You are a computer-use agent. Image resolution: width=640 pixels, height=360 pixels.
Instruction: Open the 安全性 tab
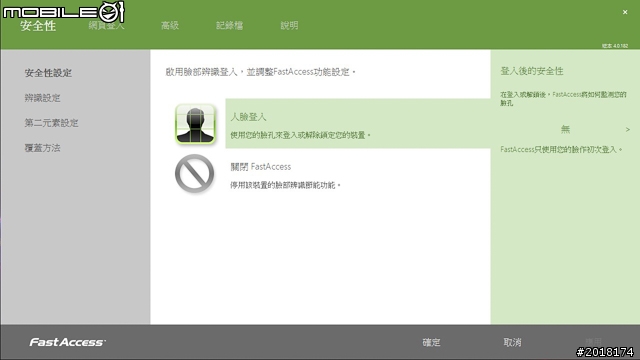pyautogui.click(x=38, y=26)
